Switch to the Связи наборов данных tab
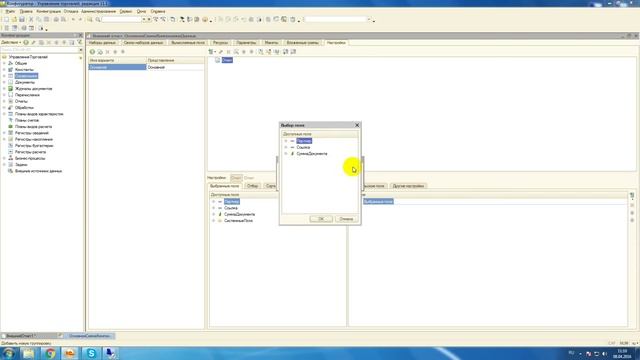640x360 pixels. pos(143,42)
